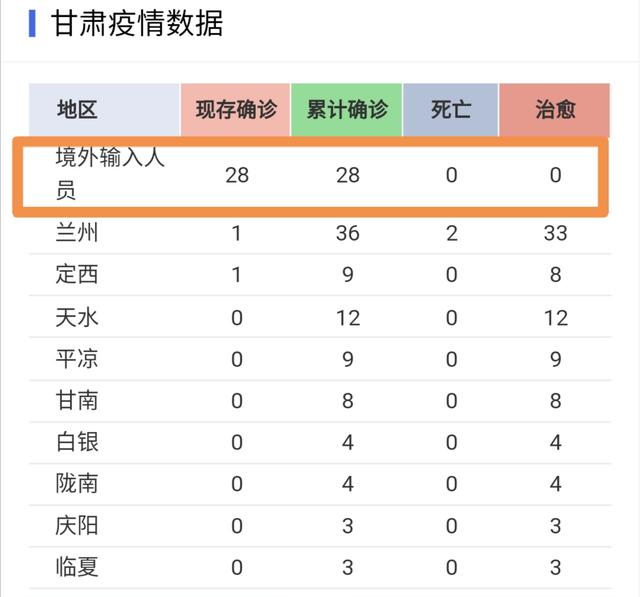Screen dimensions: 640x597
Task: Click the 甘肃疫情数据 title
Action: 137,24
